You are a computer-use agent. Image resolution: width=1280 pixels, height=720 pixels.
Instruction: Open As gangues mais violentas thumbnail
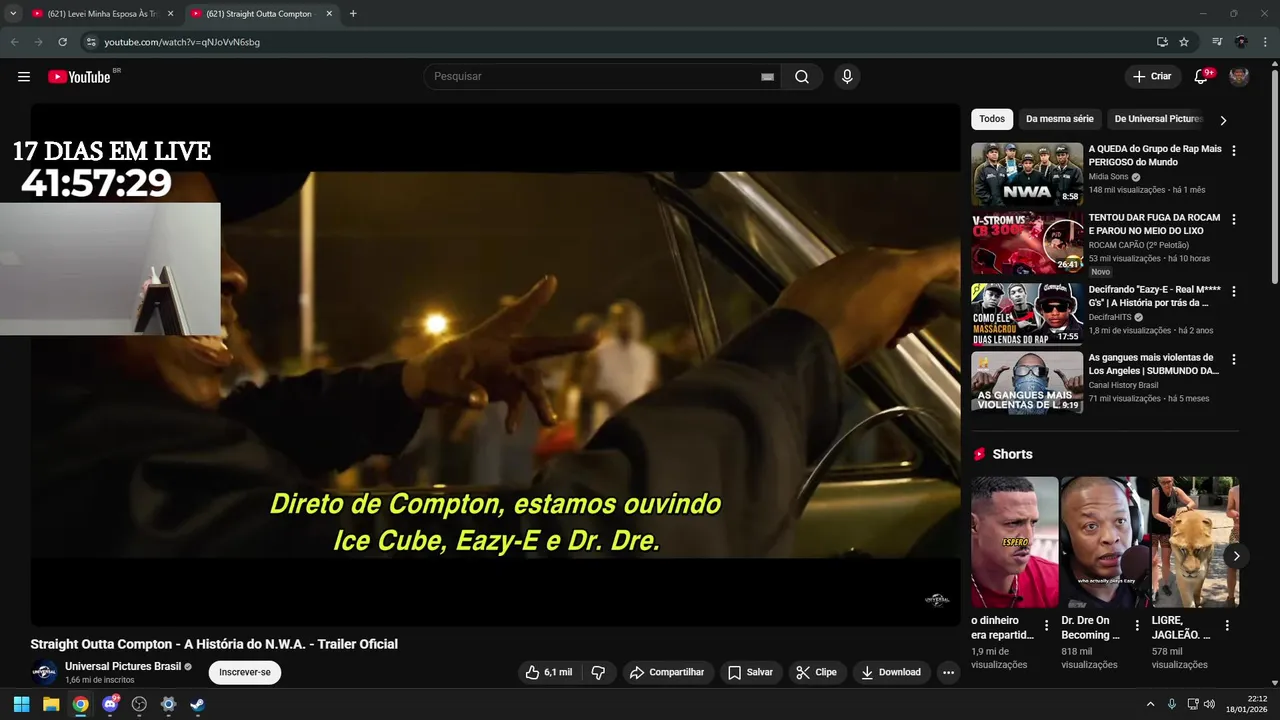click(x=1027, y=382)
